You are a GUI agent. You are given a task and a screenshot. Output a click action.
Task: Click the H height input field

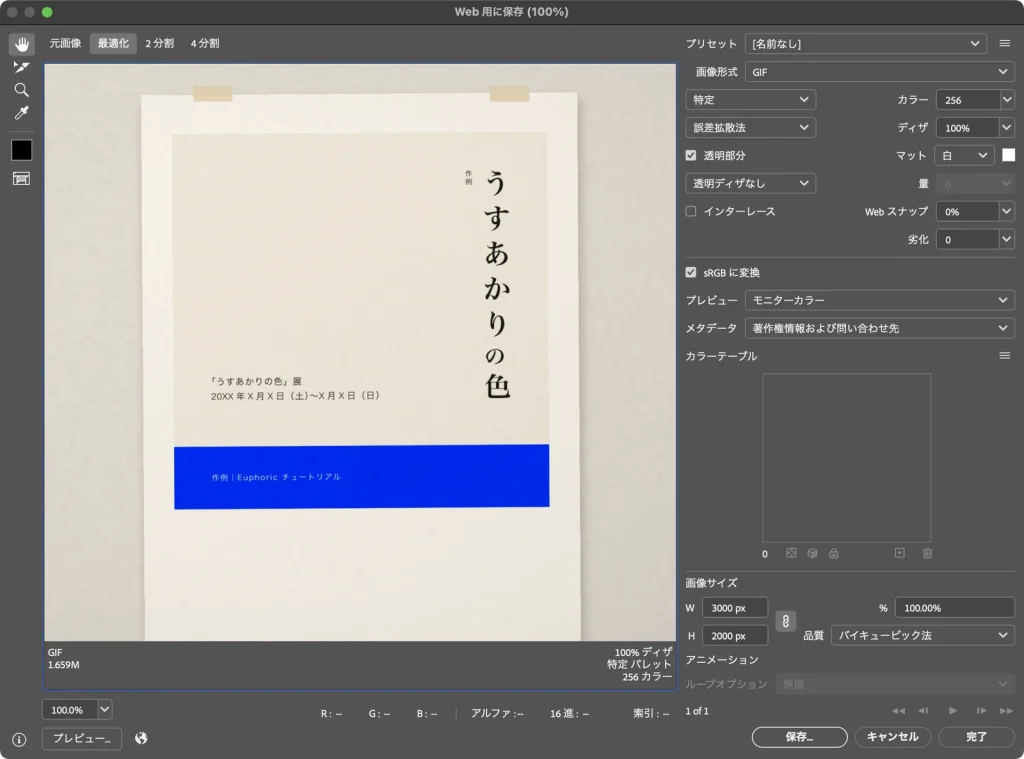click(x=735, y=636)
